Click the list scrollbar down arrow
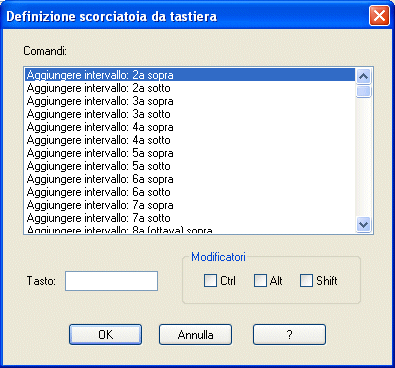Viewport: 395px width, 368px height. (x=363, y=224)
